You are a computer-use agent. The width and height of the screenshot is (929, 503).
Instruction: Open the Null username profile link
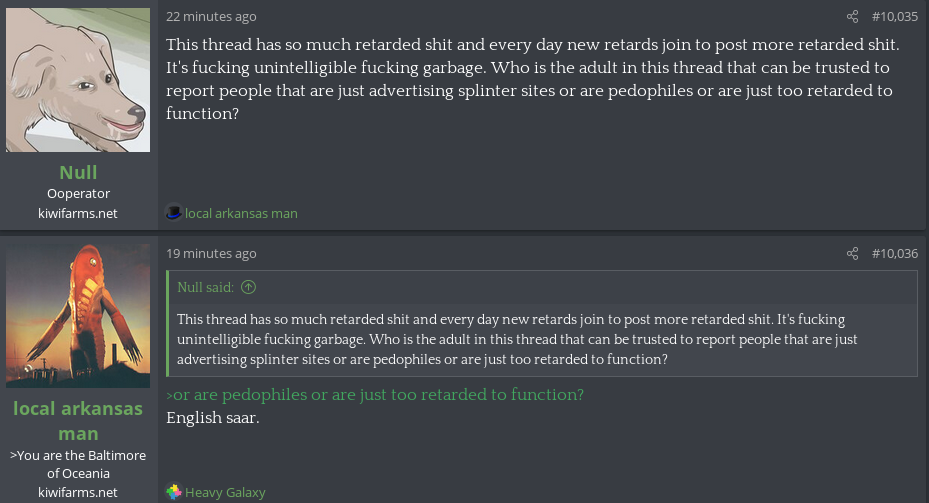78,172
